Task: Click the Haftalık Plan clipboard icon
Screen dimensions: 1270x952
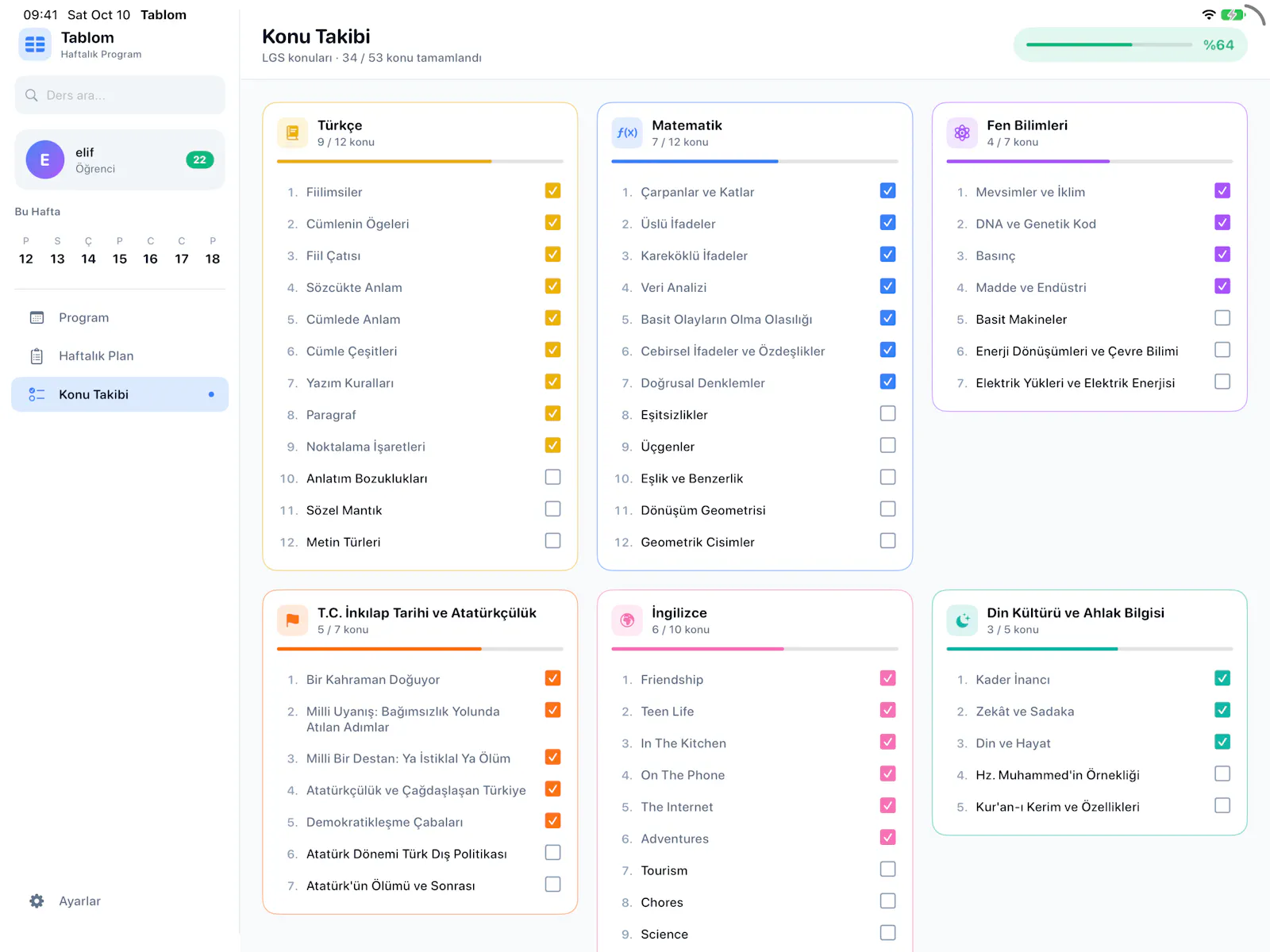Action: (37, 356)
